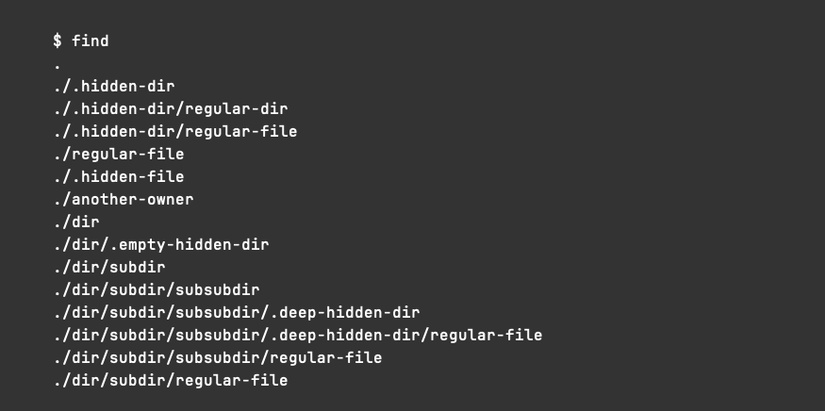Click the './.hidden-dir/regular-file' line

[175, 131]
